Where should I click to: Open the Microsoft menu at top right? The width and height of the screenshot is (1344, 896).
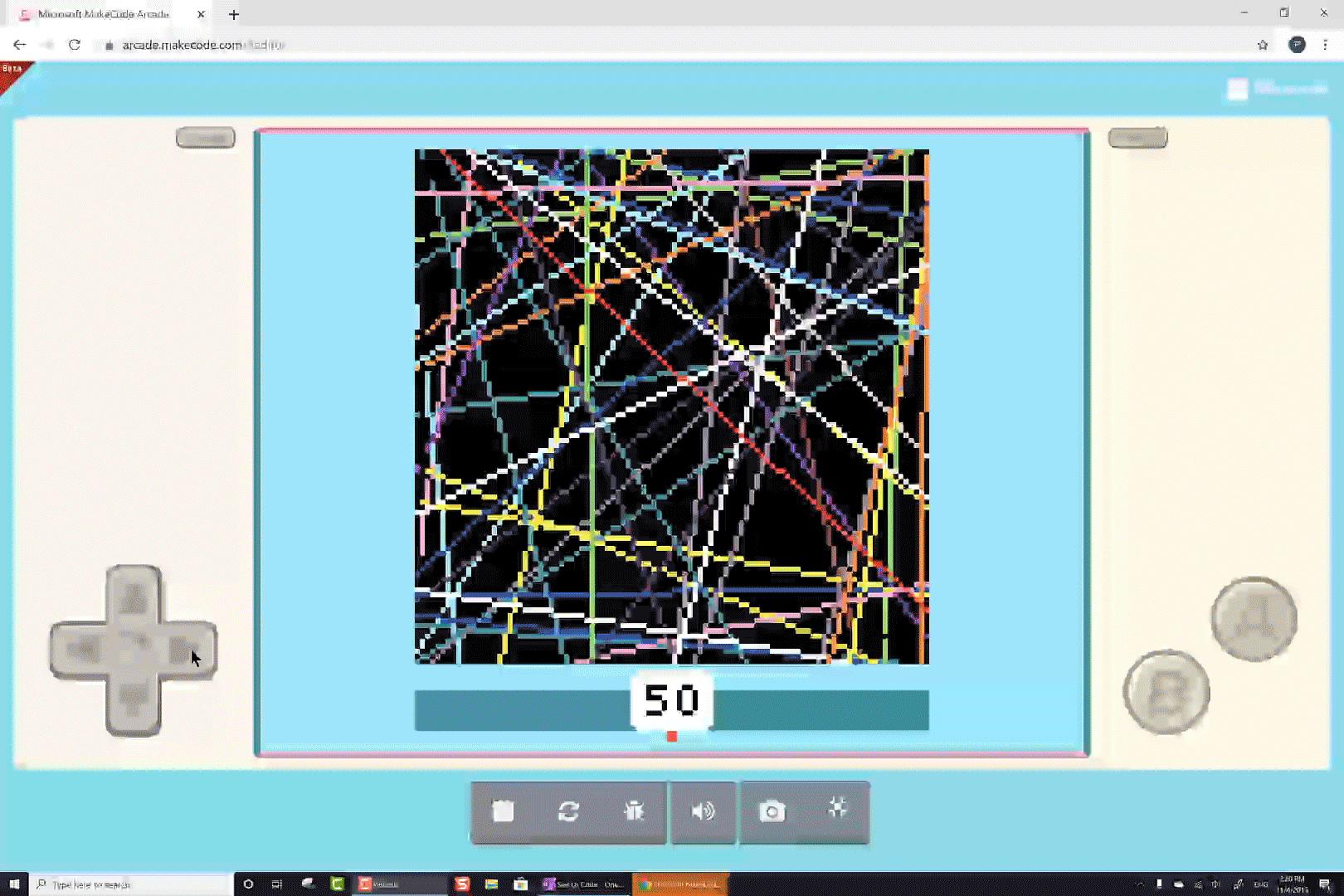point(1237,88)
